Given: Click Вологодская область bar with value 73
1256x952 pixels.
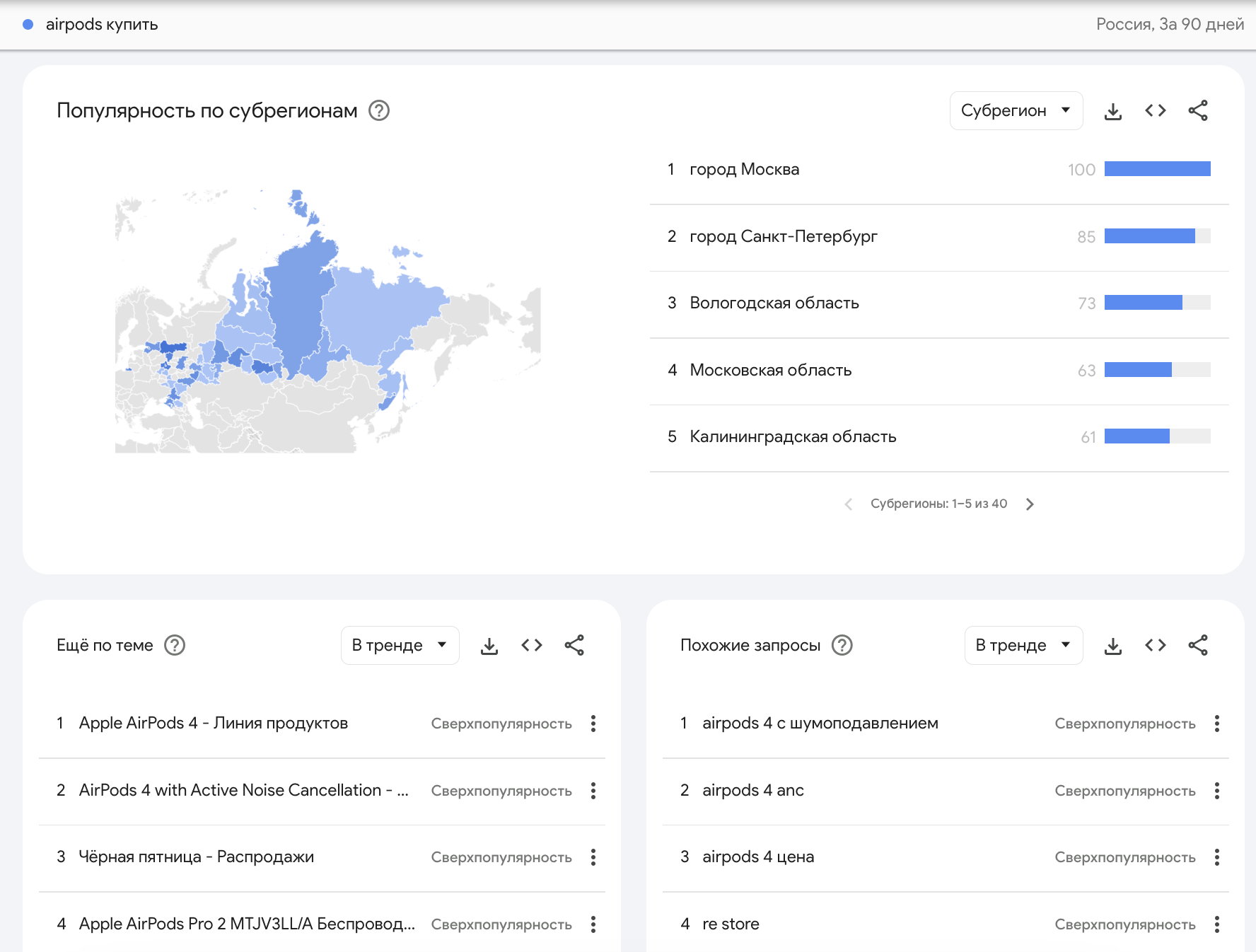Looking at the screenshot, I should click(1158, 303).
